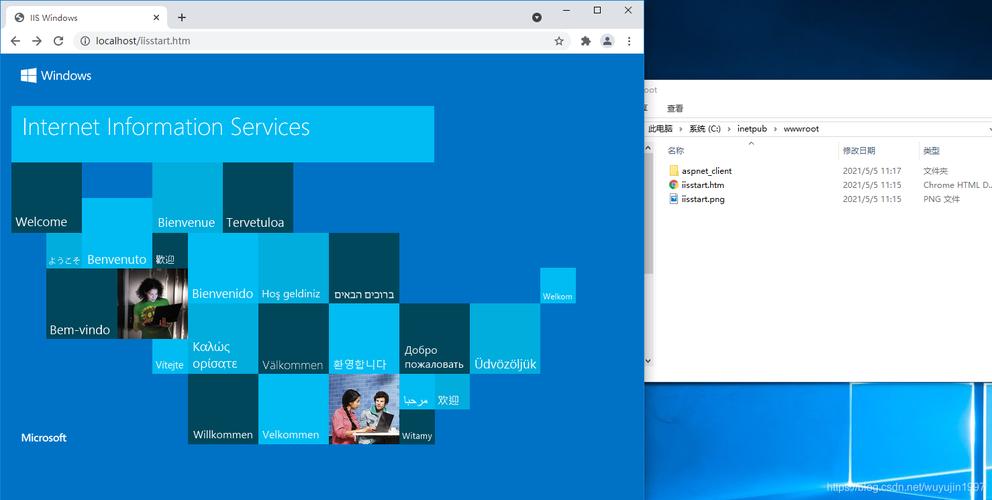Close the IIS Windows tab
Screen dimensions: 992x500
157,17
